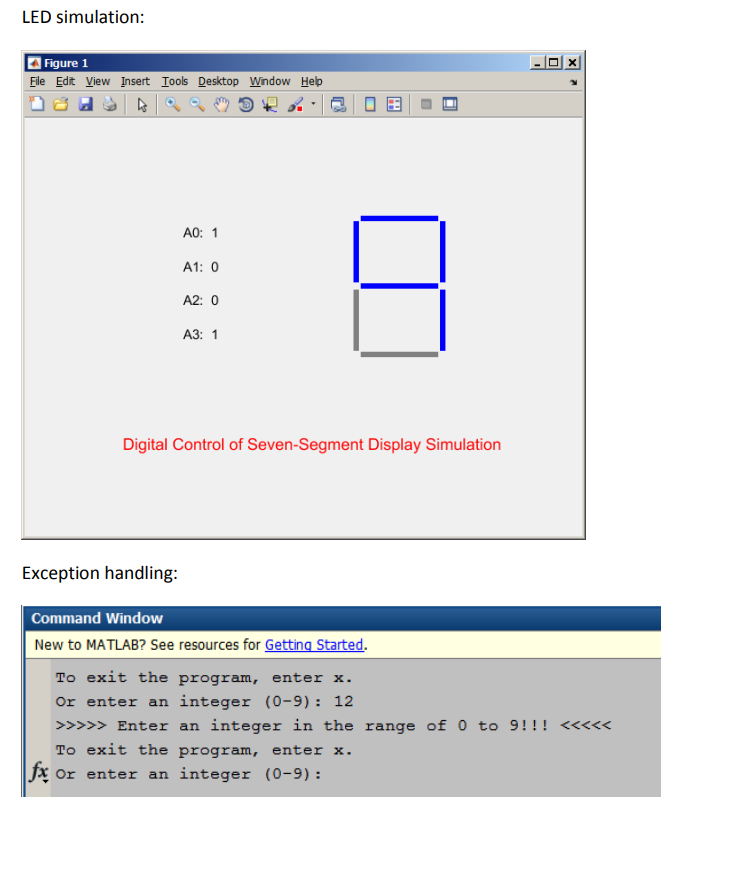
Task: Click the 'A2: 0' label
Action: click(200, 300)
